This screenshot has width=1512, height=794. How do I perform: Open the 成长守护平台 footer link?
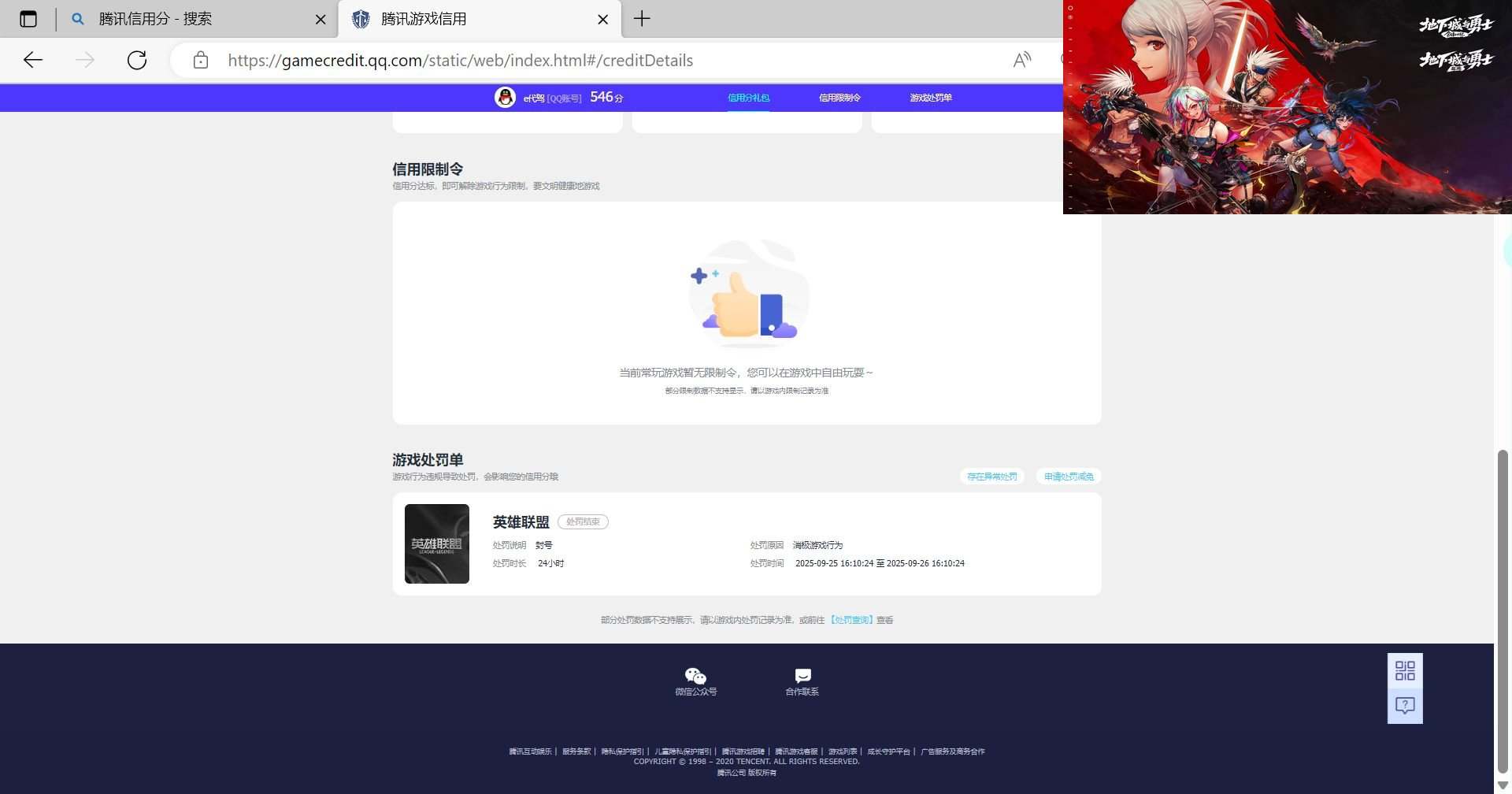click(x=888, y=751)
